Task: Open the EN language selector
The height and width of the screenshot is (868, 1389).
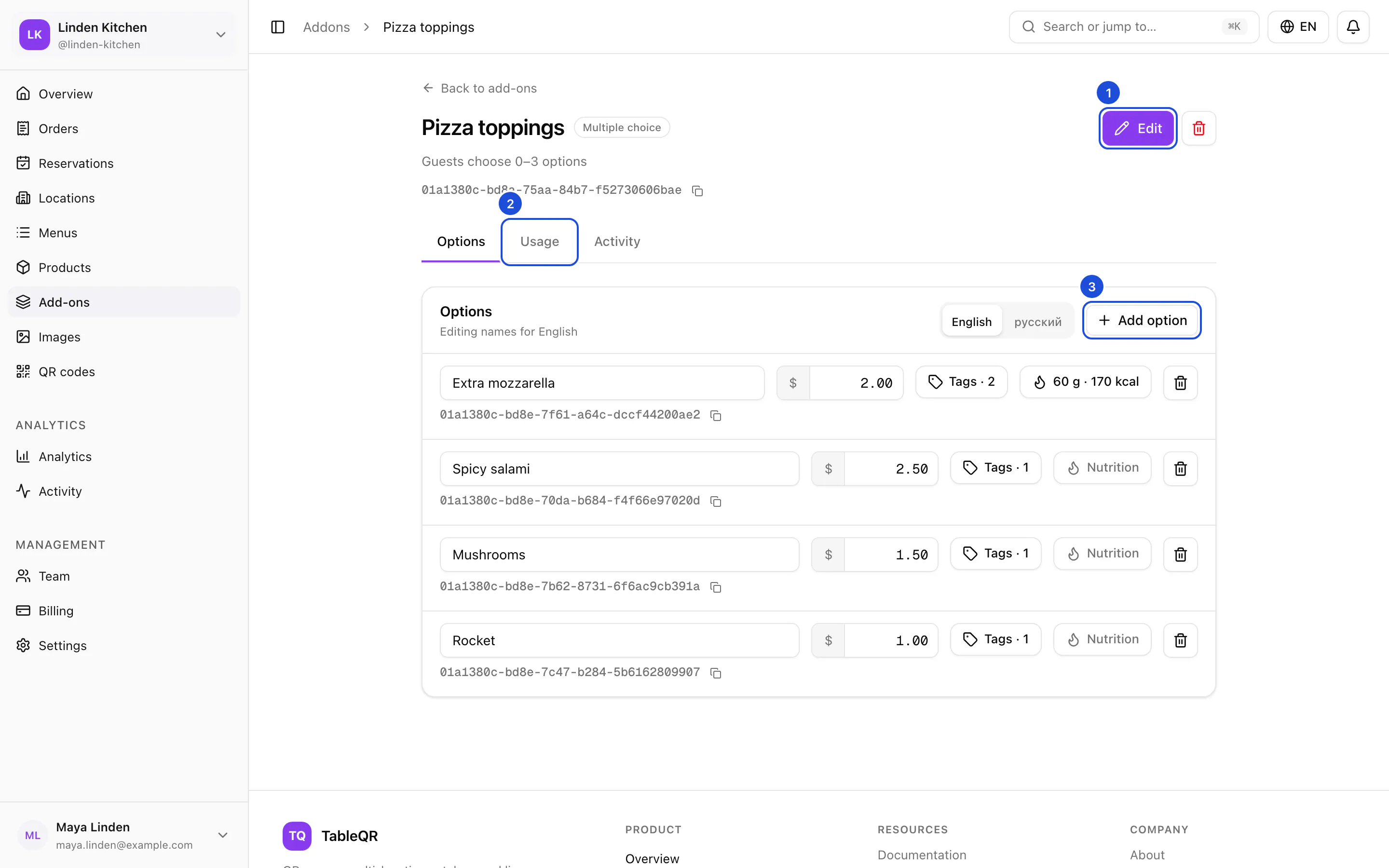Action: click(x=1298, y=27)
